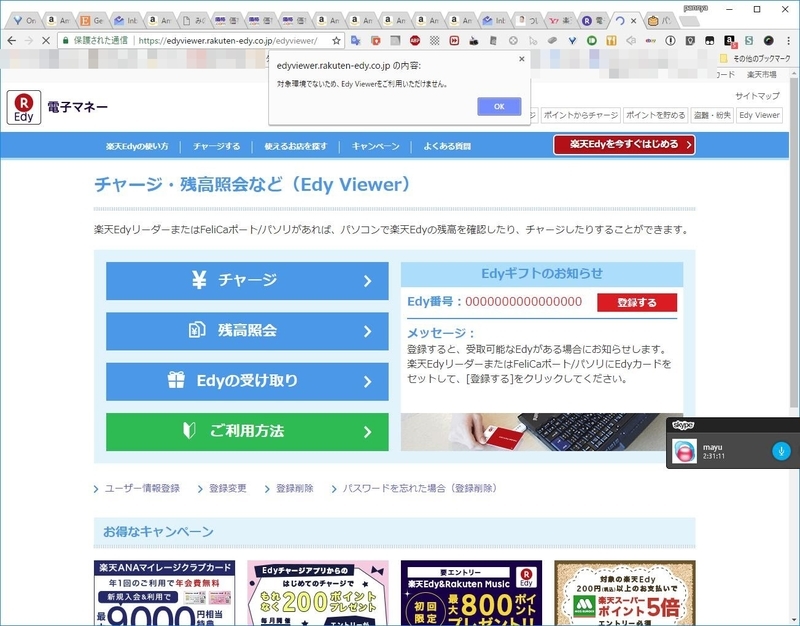Click 楽天Edyを今すぐはじめる red button

pos(624,144)
